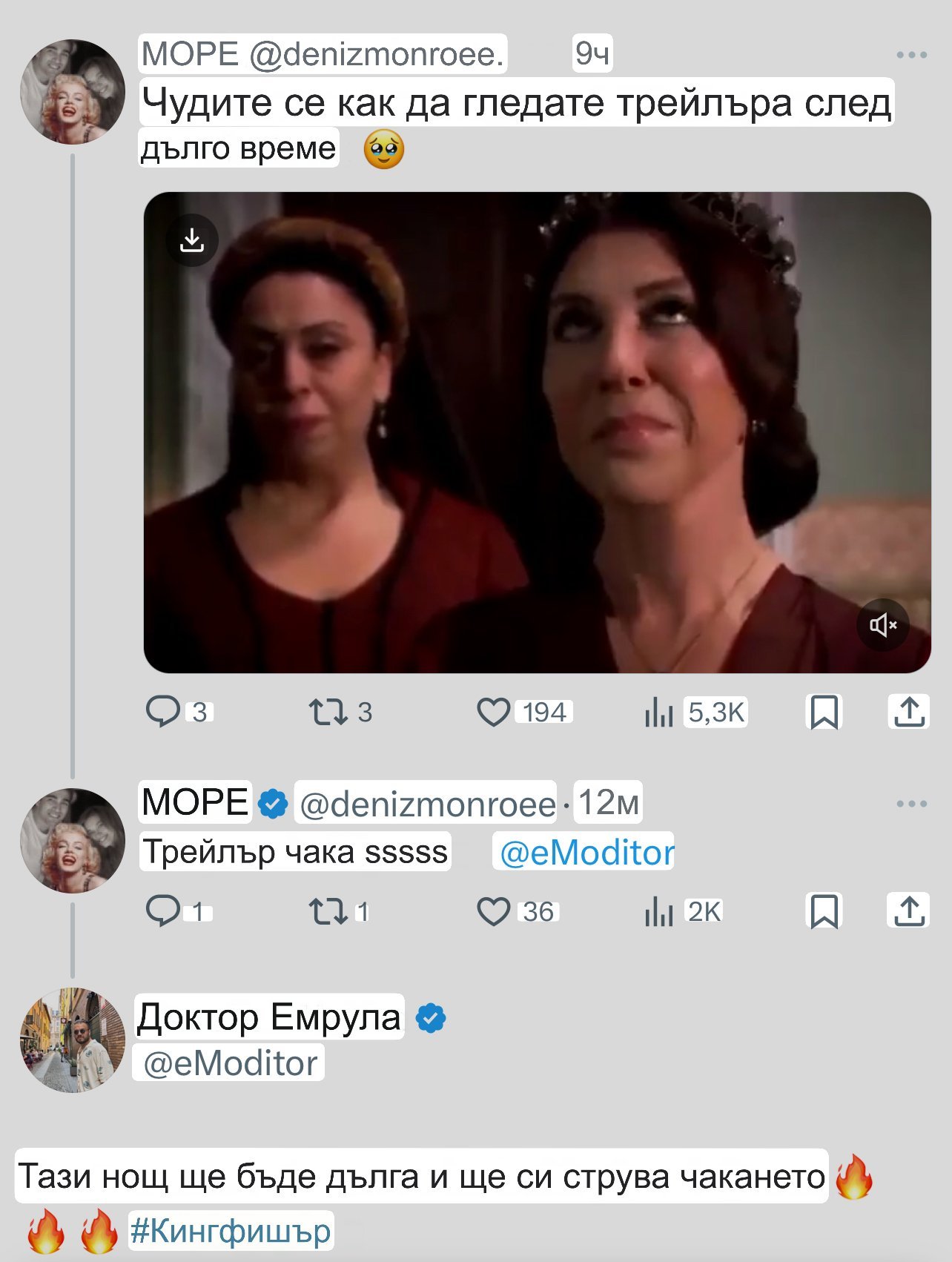Image resolution: width=952 pixels, height=1262 pixels.
Task: View analytics showing 2K views
Action: point(658,912)
